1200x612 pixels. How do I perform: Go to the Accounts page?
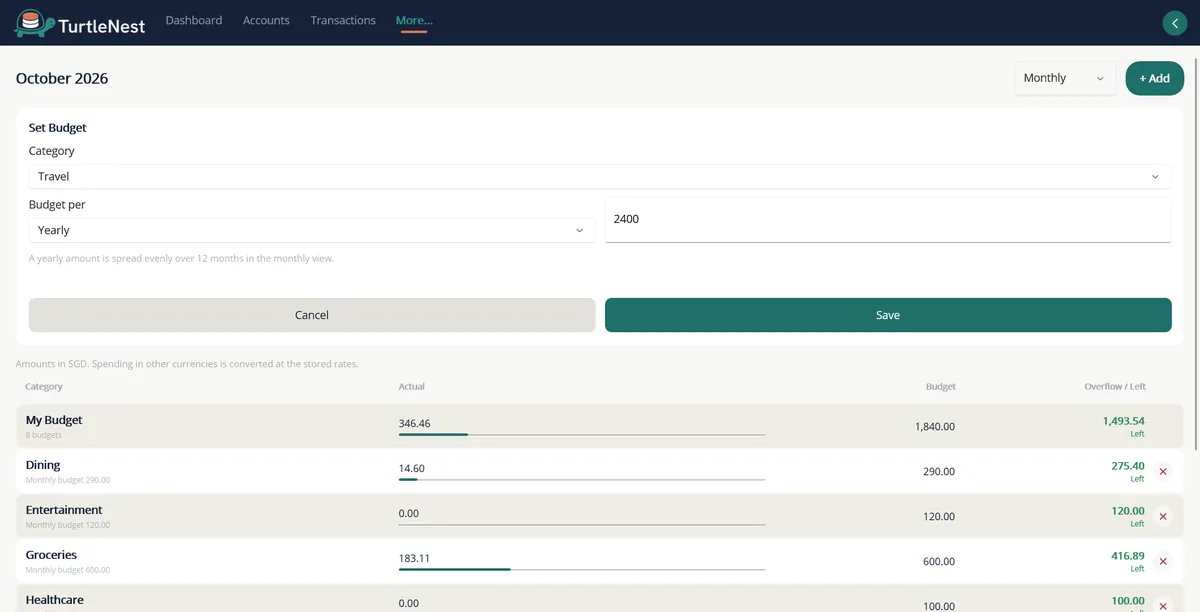coord(266,20)
